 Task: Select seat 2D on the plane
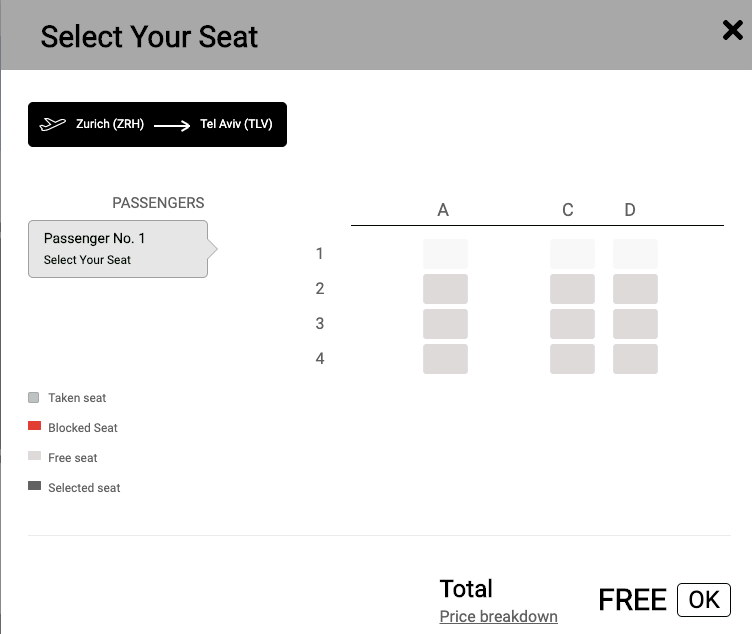(635, 289)
